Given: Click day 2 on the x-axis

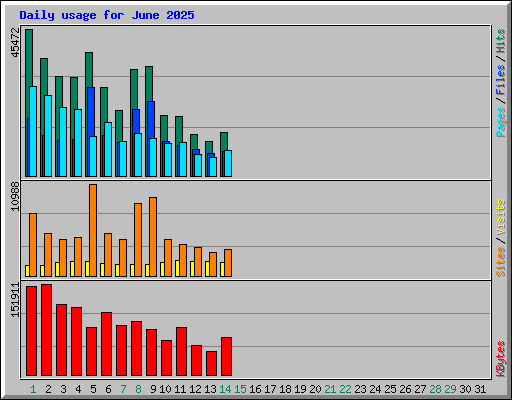Looking at the screenshot, I should pyautogui.click(x=48, y=389).
